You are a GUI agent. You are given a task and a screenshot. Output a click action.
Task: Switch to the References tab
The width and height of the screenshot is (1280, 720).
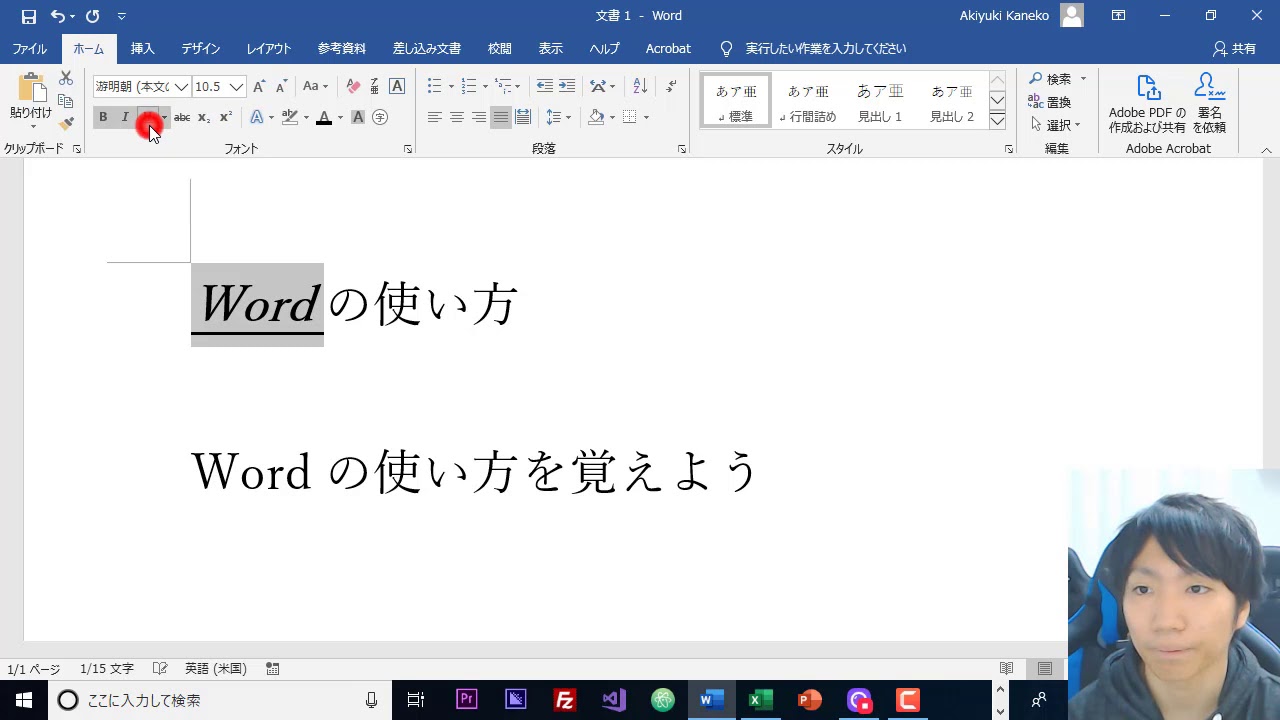tap(342, 48)
